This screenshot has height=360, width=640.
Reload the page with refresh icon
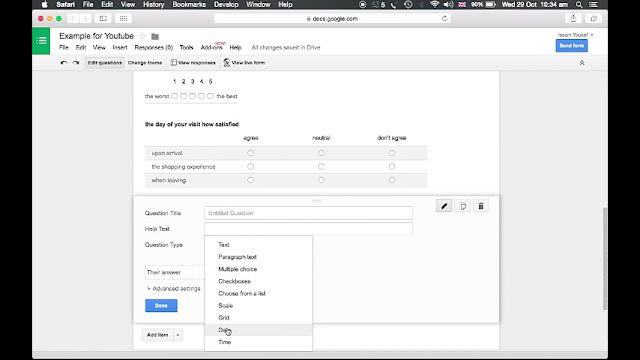444,18
